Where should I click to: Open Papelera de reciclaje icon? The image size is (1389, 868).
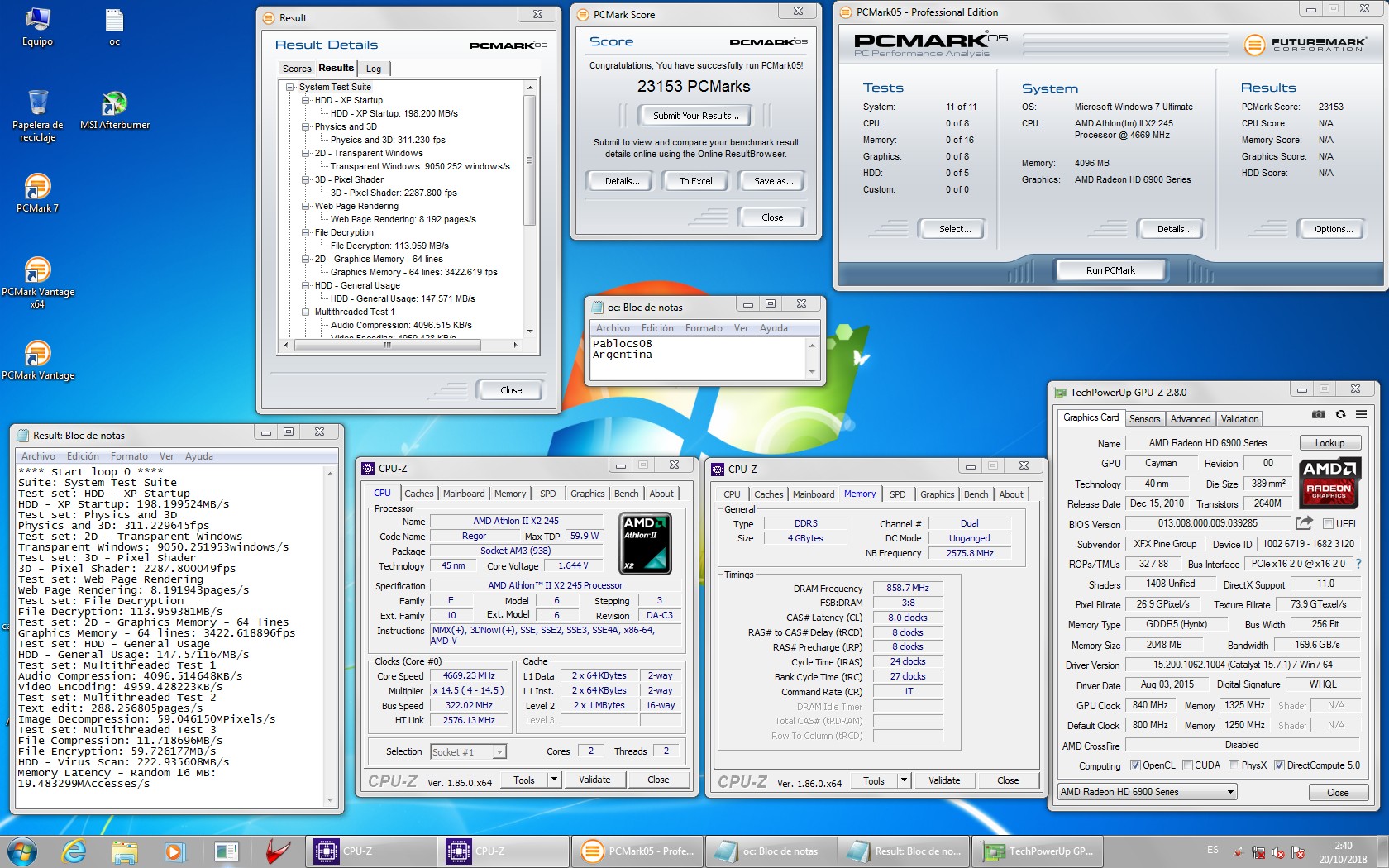[x=38, y=116]
